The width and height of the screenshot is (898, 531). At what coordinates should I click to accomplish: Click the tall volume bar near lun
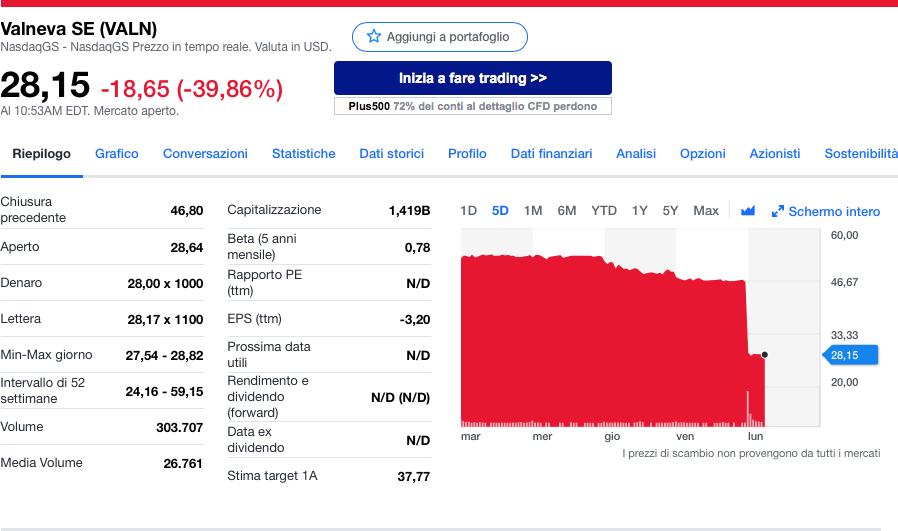[747, 408]
